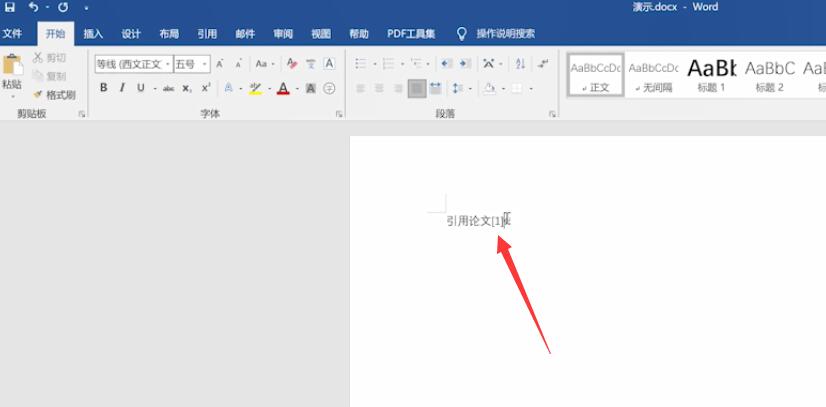Open the underline style dropdown arrow
This screenshot has height=407, width=826.
(155, 88)
